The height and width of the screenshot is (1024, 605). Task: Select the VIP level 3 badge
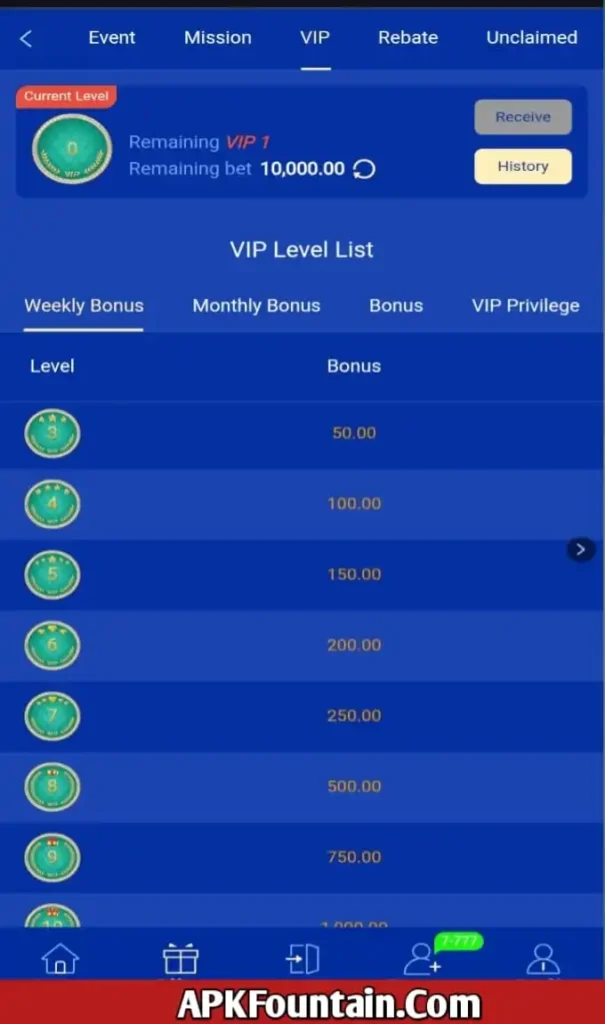[x=52, y=434]
